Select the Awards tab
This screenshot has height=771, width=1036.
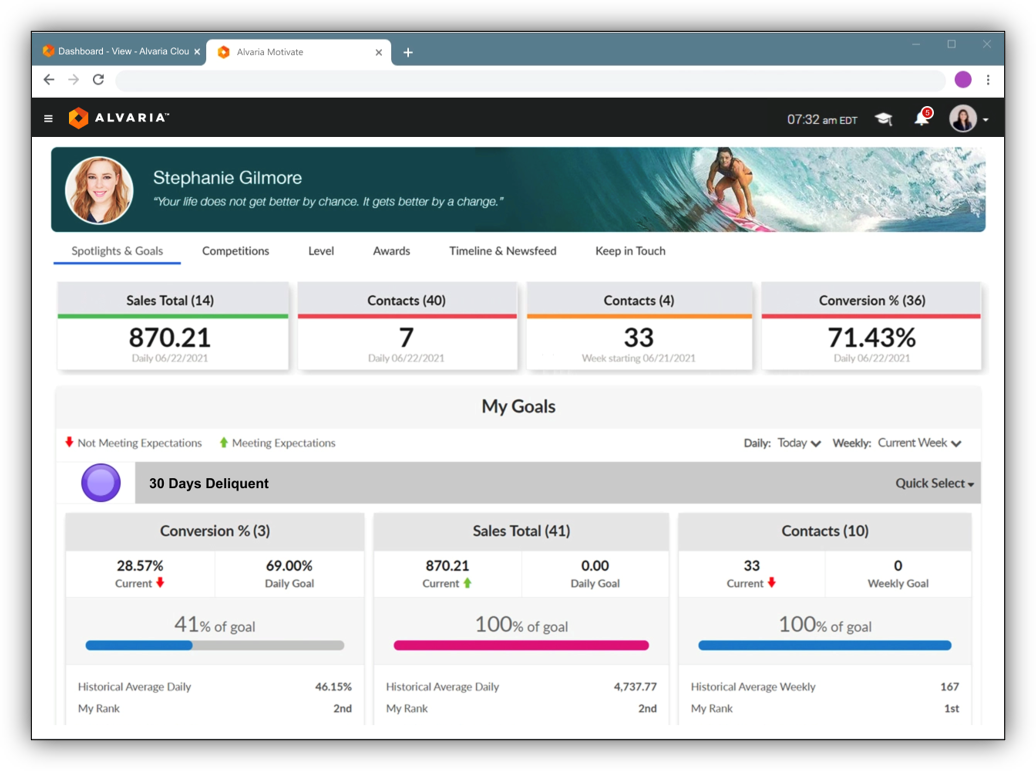pos(391,251)
